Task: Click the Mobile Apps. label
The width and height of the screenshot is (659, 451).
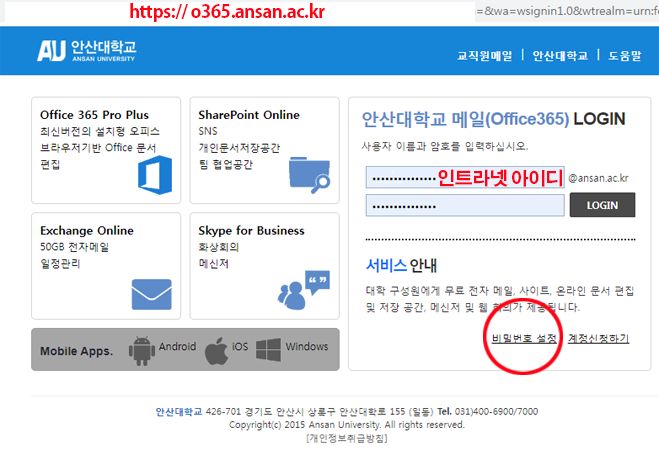Action: [x=76, y=351]
